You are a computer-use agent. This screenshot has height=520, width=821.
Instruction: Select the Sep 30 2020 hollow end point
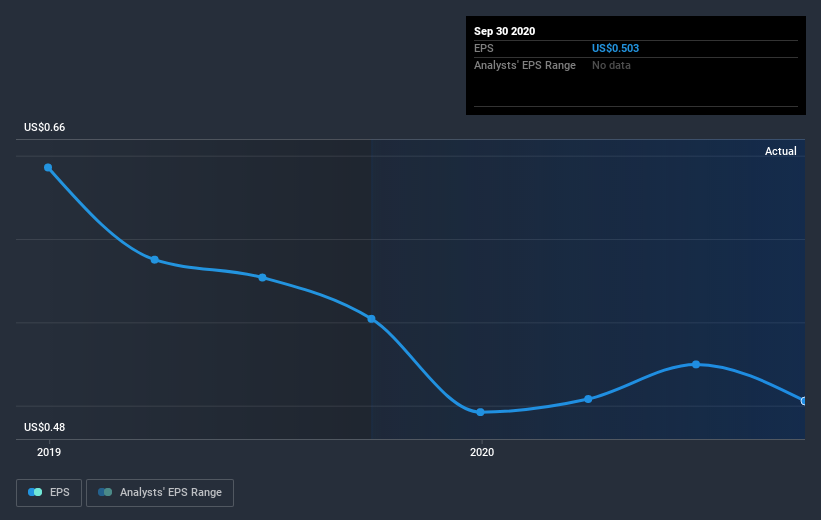pyautogui.click(x=803, y=401)
